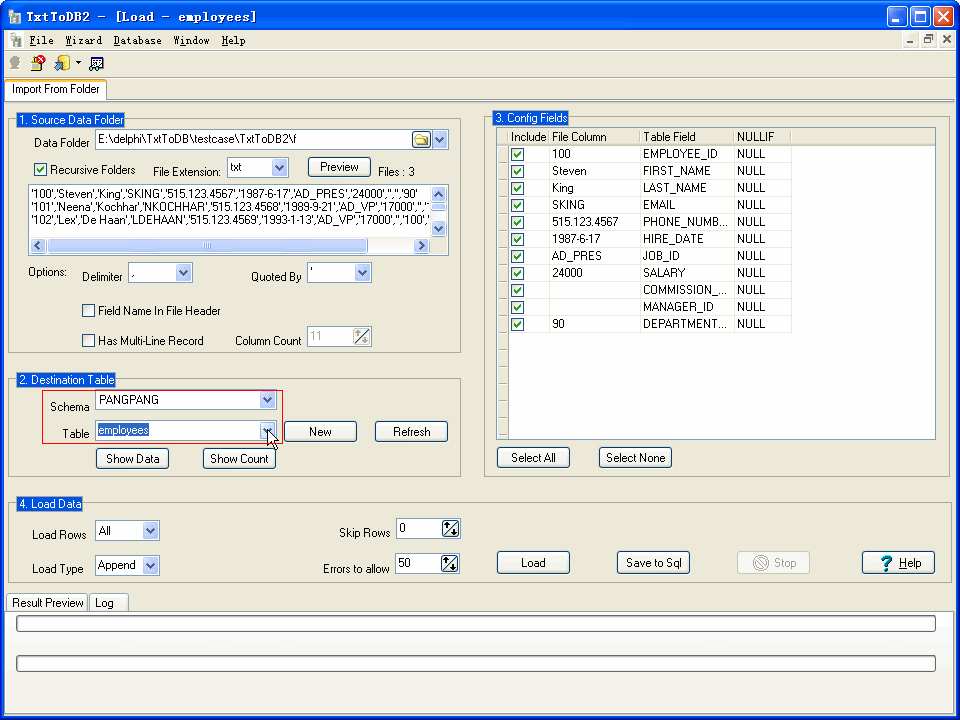Screen dimensions: 960x720
Task: Uncheck Include for EMPLOYEE_ID row
Action: (517, 154)
